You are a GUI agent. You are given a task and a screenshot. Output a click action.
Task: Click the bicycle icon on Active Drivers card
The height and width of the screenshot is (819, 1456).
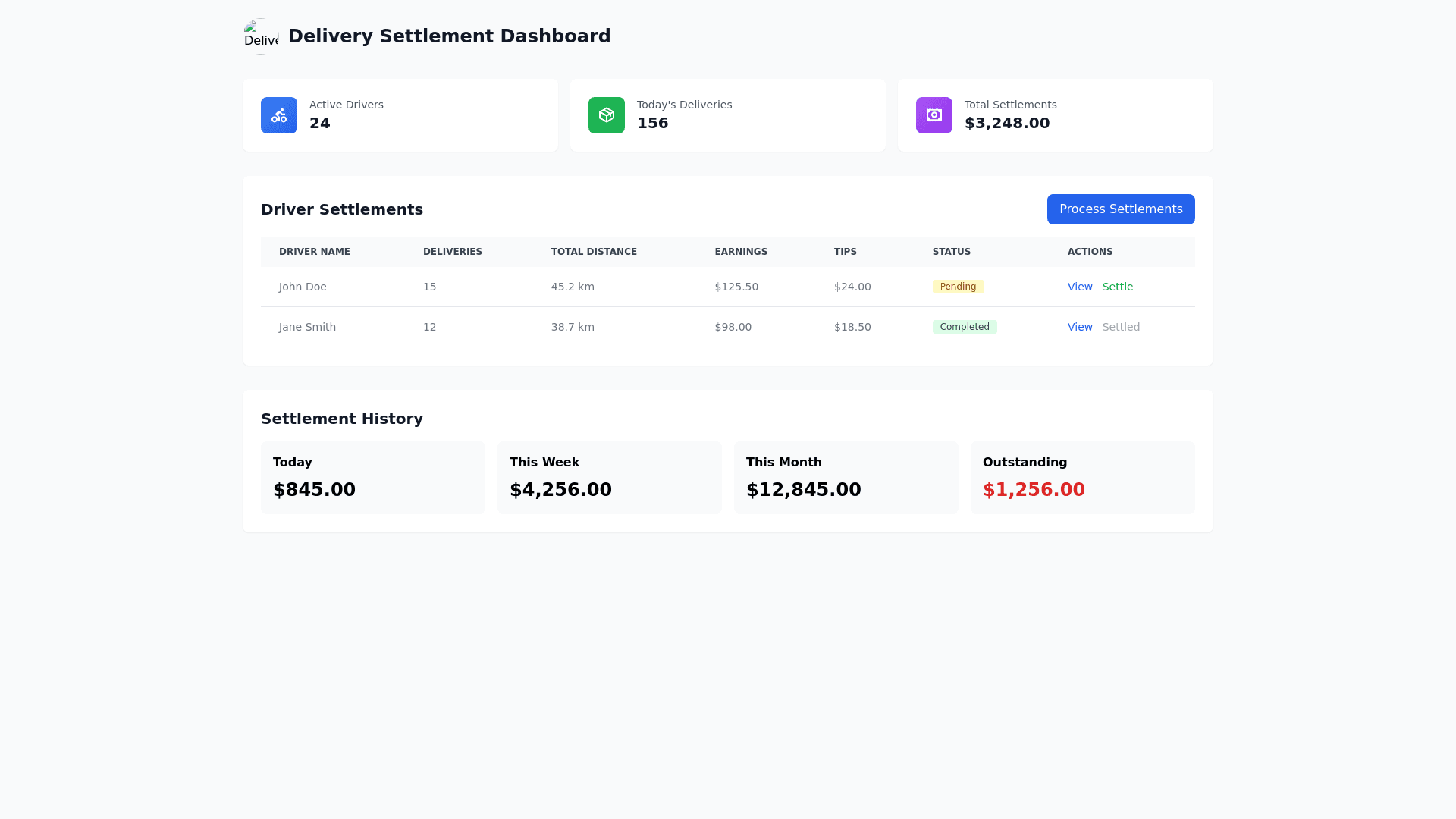[x=278, y=115]
